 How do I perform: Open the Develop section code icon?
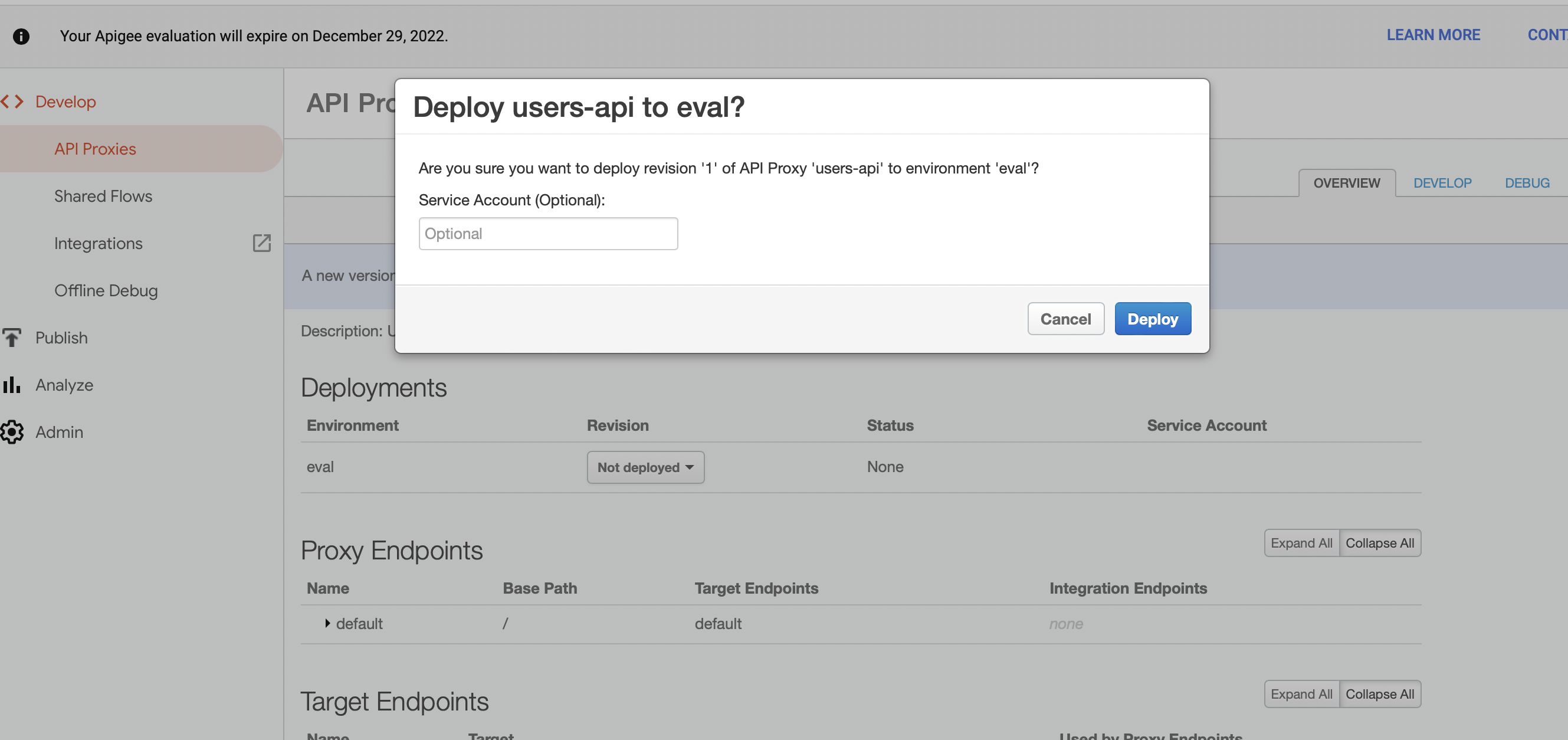tap(12, 101)
